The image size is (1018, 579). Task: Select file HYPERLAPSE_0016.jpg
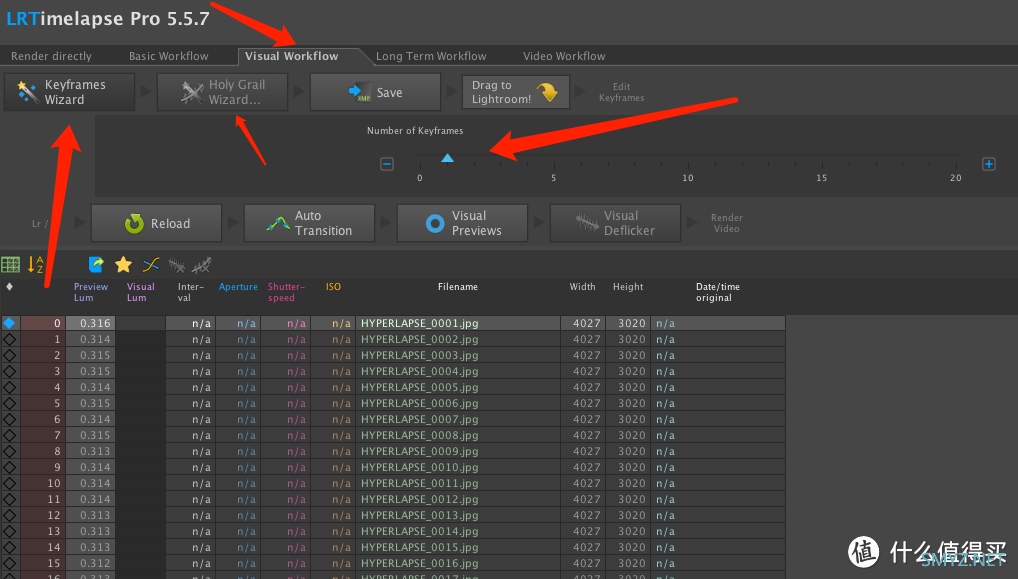pos(419,563)
